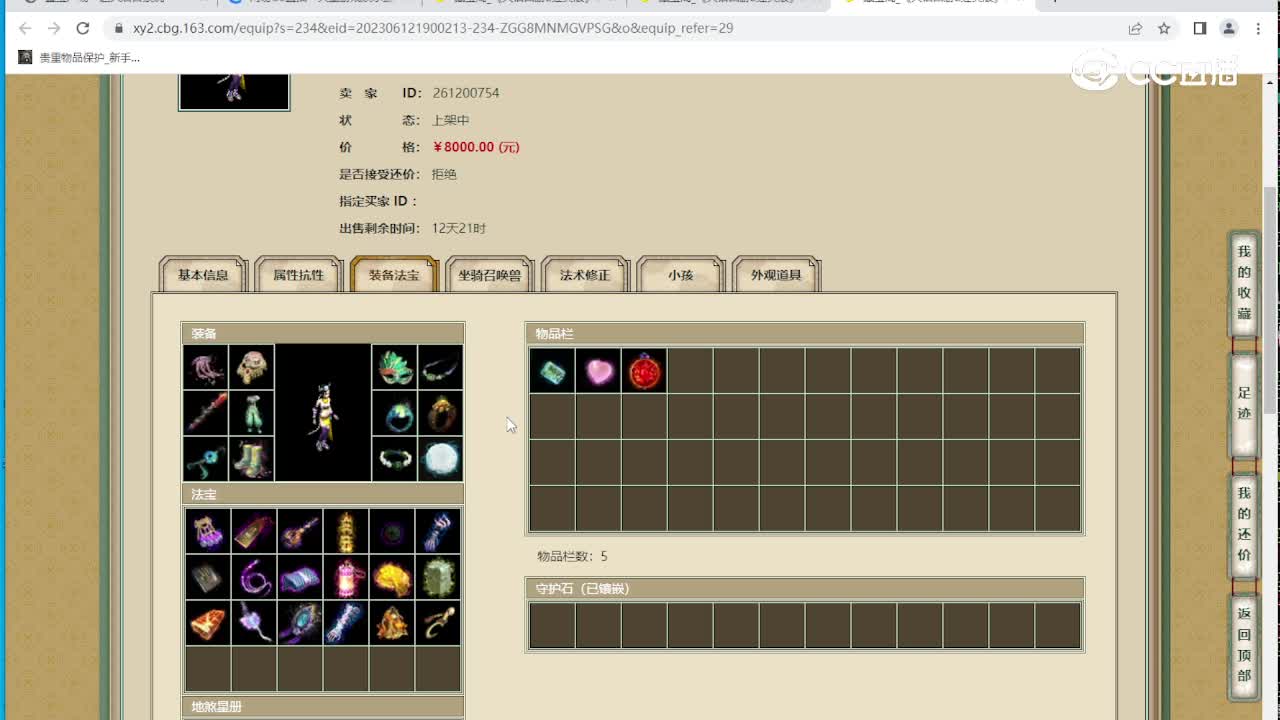Screen dimensions: 1280x720
Task: Click the purple bell cluster 法宝 icon
Action: (208, 531)
